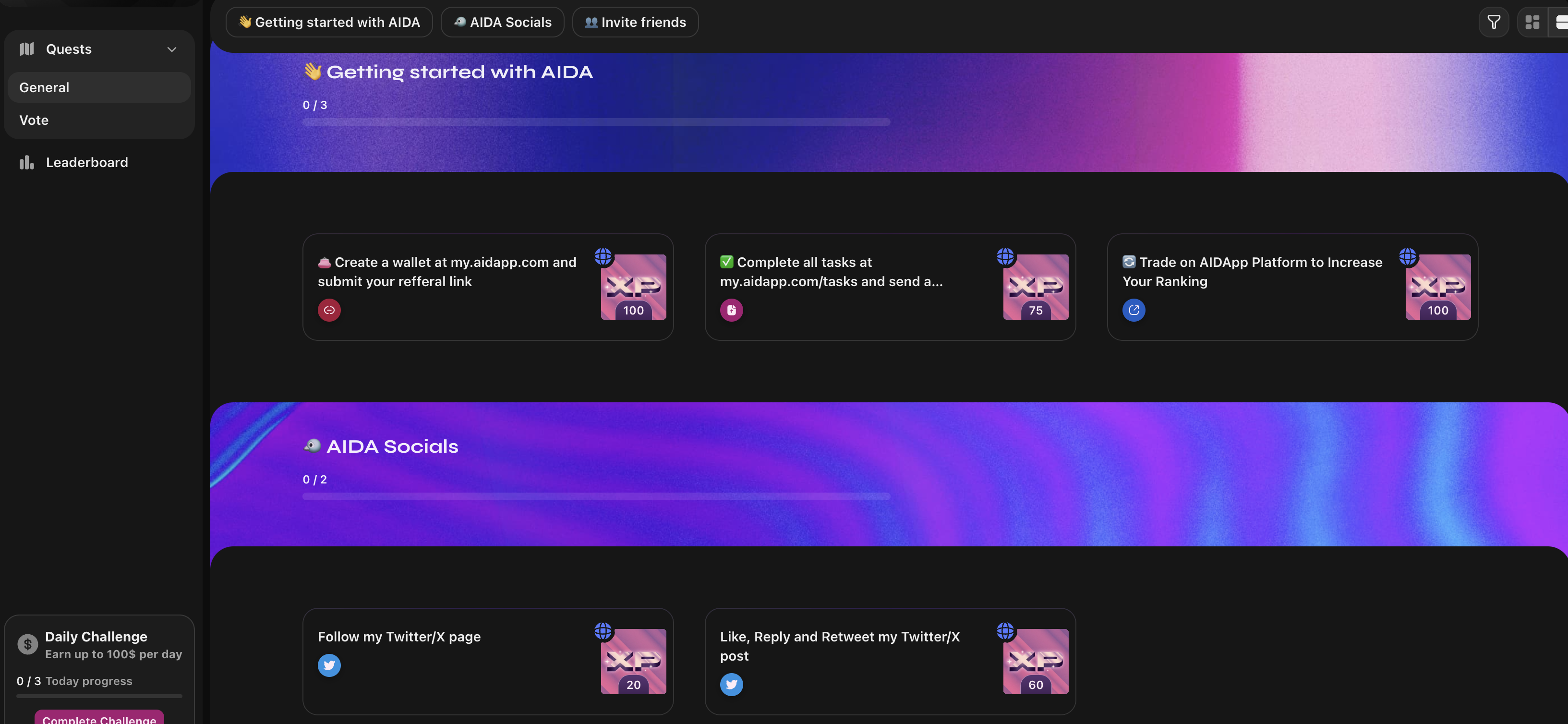The width and height of the screenshot is (1568, 724).
Task: Collapse the Quests section chevron
Action: (172, 49)
